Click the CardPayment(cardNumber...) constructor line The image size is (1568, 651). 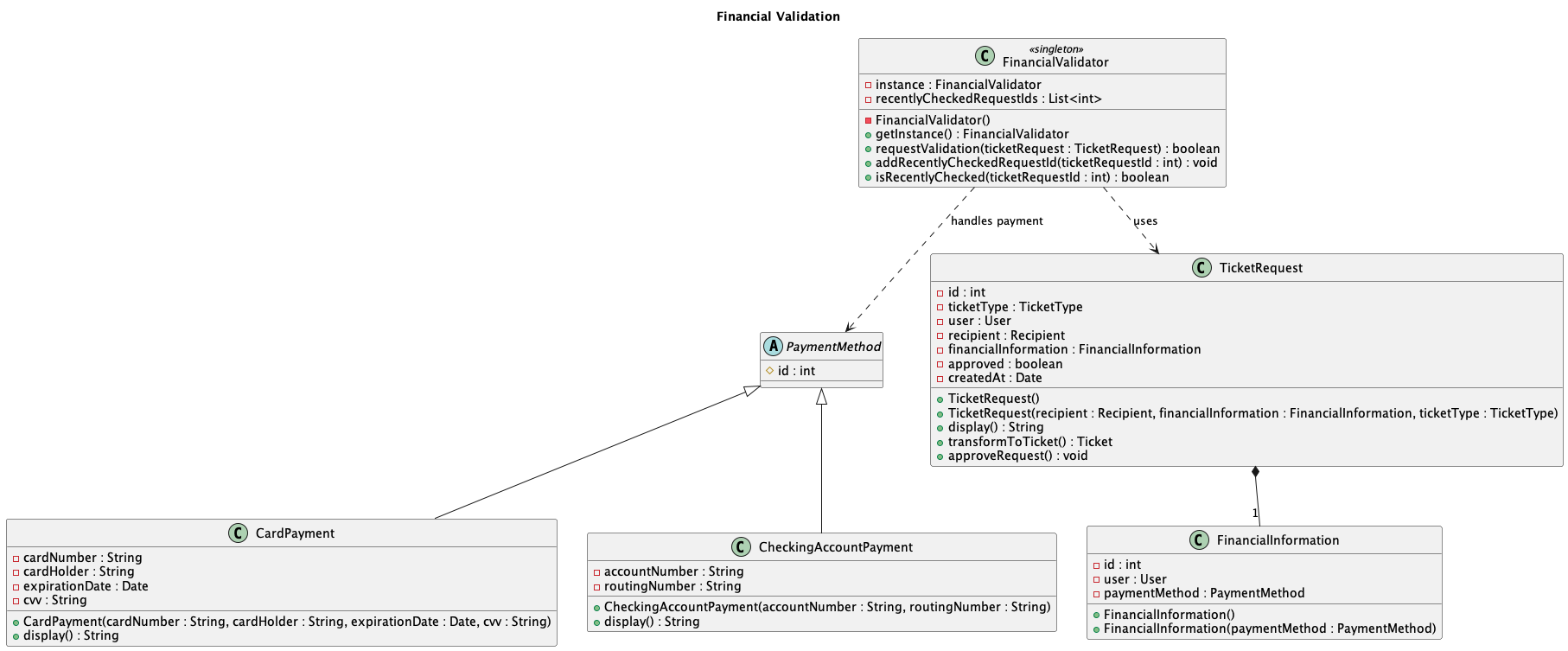(287, 622)
